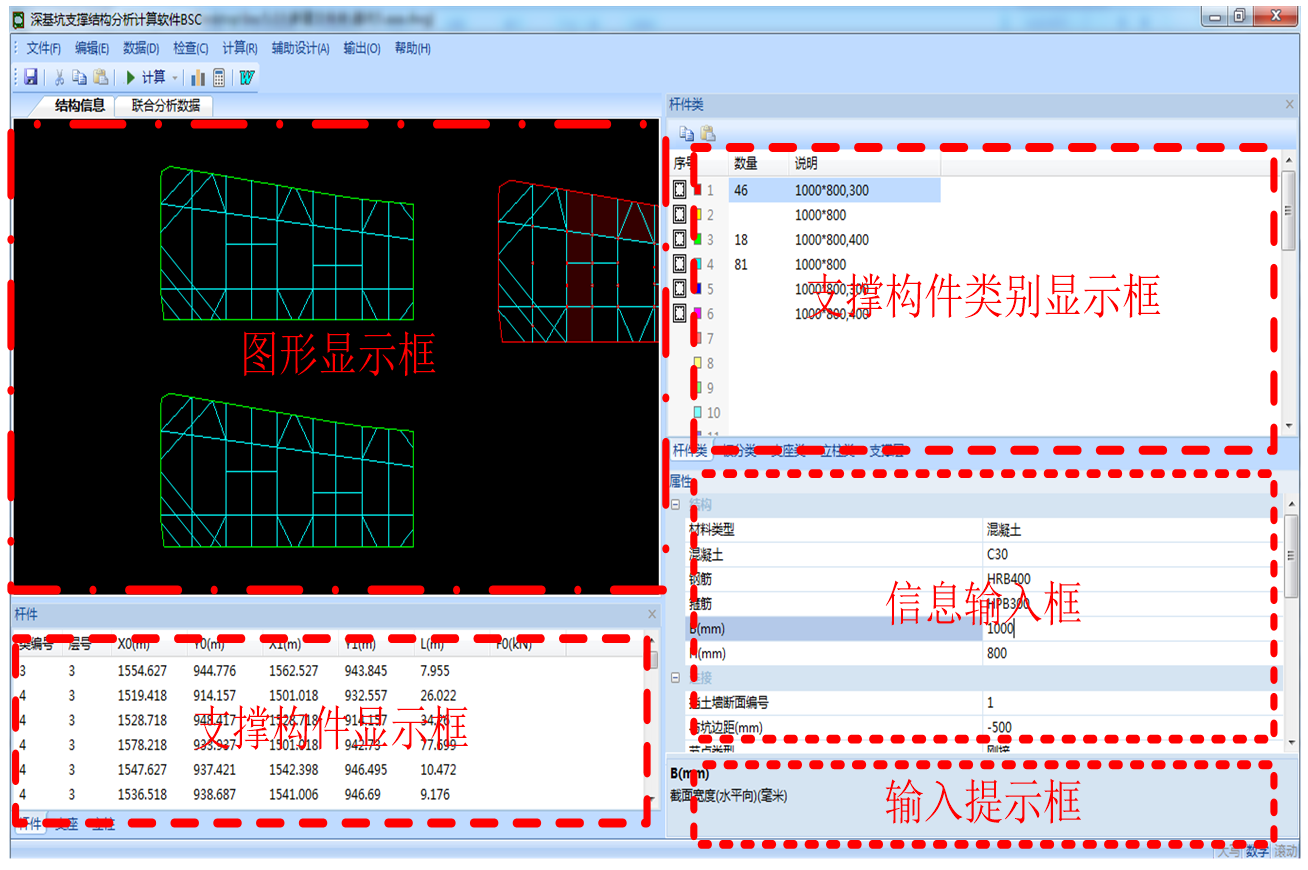The height and width of the screenshot is (870, 1308).
Task: Click the Copy icon in main toolbar
Action: point(80,77)
